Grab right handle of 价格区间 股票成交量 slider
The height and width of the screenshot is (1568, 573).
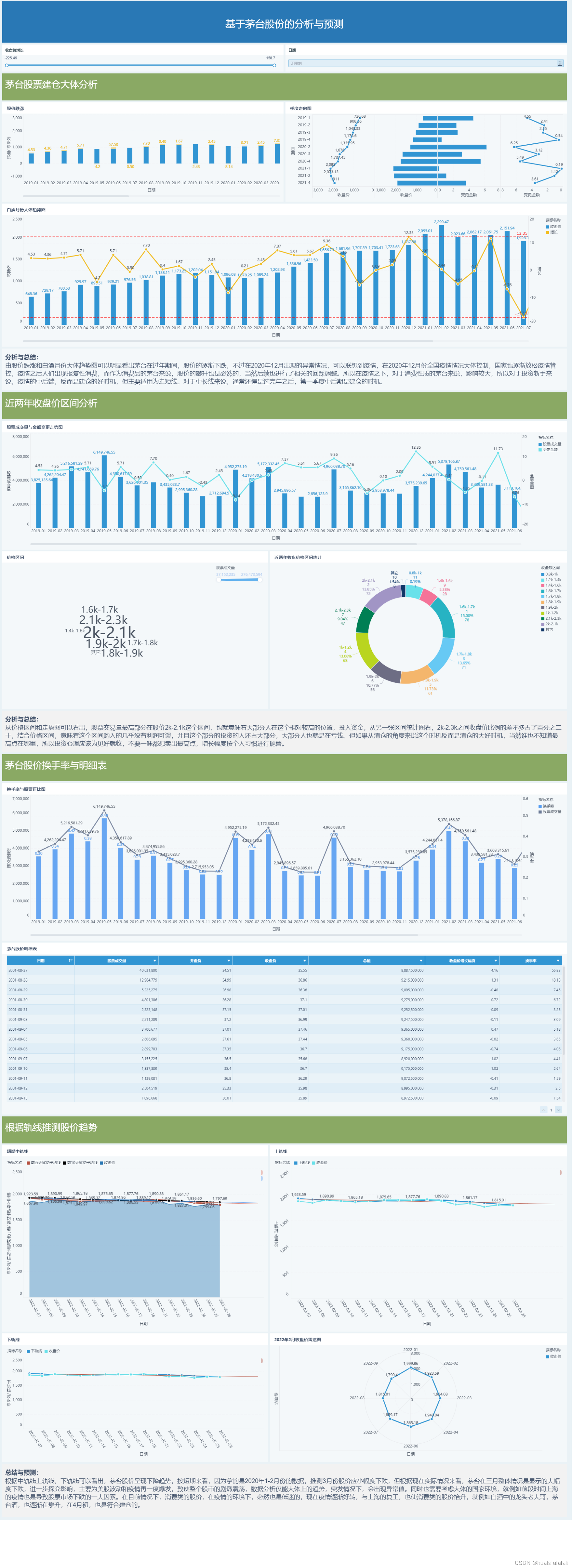260,580
